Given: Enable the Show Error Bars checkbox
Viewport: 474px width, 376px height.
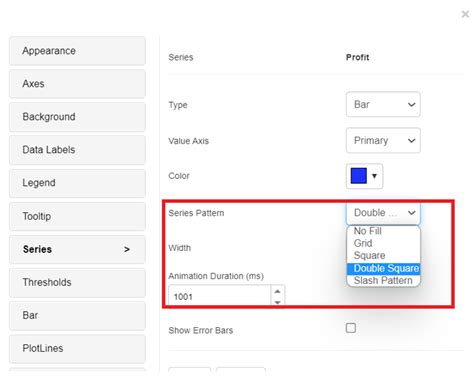Looking at the screenshot, I should coord(351,328).
